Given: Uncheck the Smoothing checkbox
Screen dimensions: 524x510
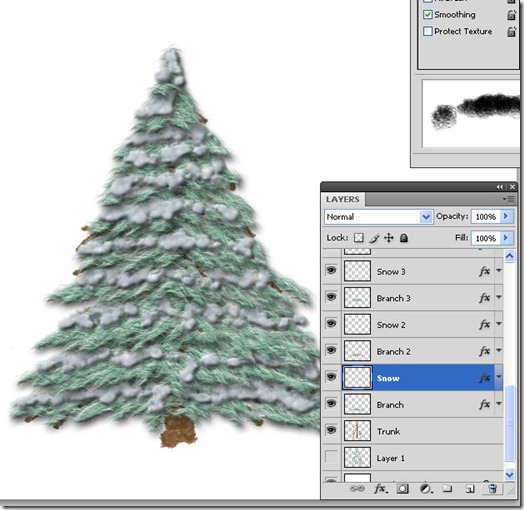Looking at the screenshot, I should 427,15.
